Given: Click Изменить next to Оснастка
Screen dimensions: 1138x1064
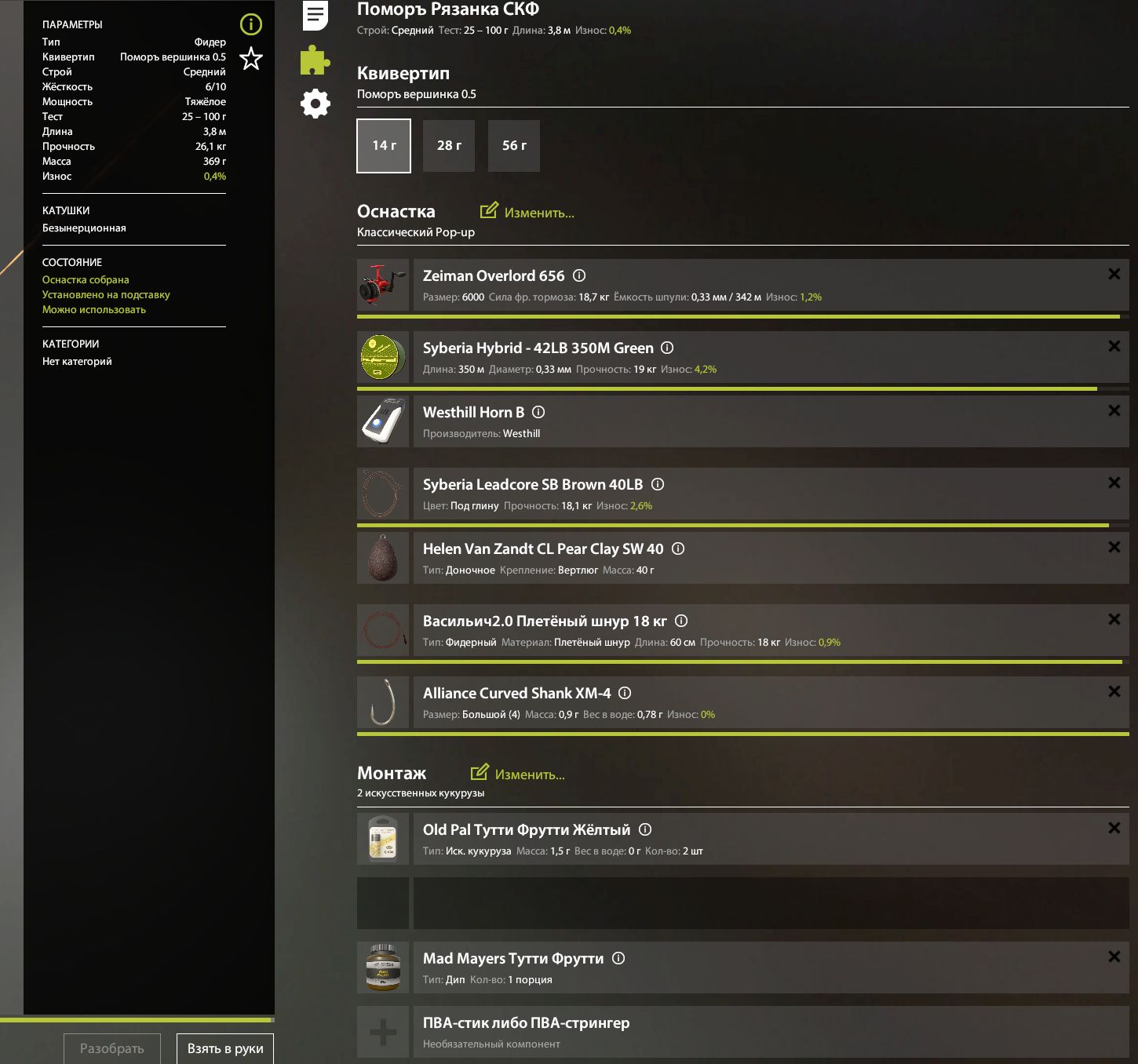Looking at the screenshot, I should (x=527, y=212).
